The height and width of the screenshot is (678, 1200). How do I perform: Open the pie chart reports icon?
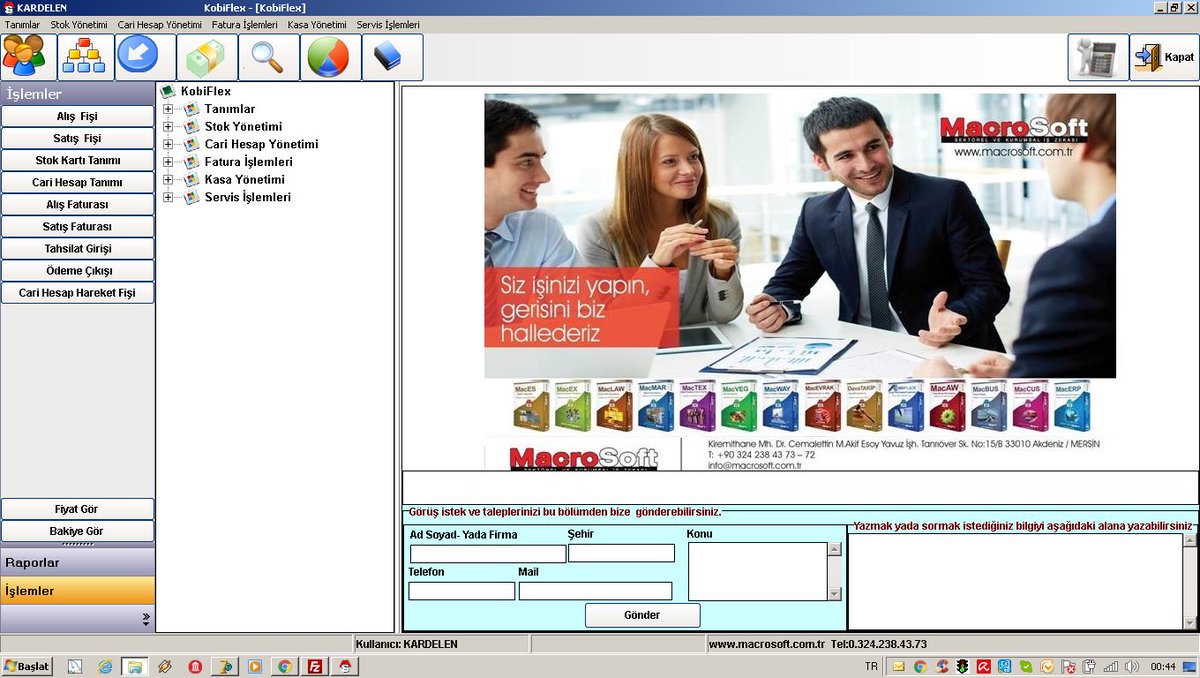[x=330, y=57]
